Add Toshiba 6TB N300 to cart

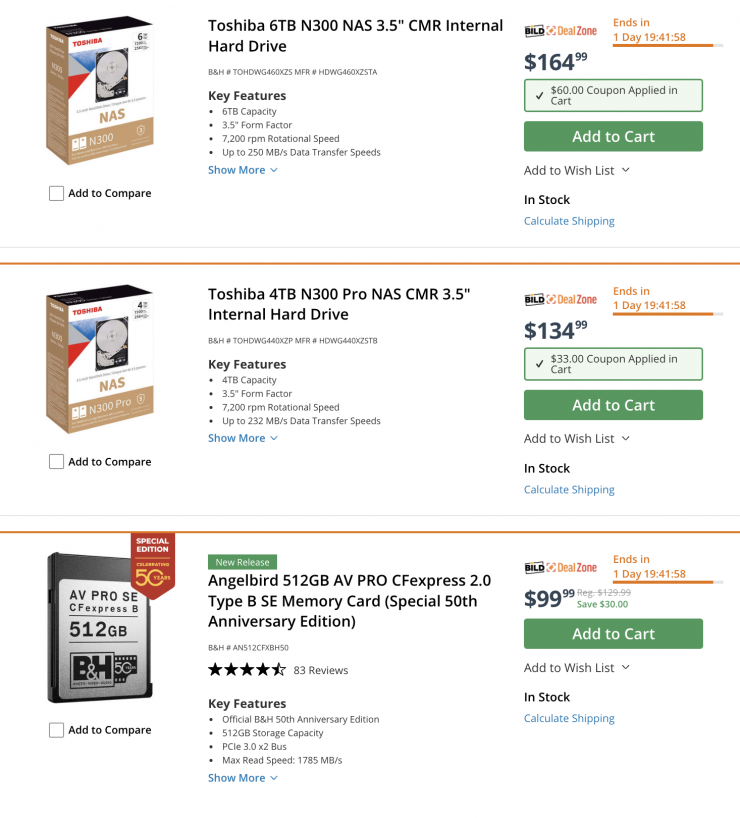(613, 136)
